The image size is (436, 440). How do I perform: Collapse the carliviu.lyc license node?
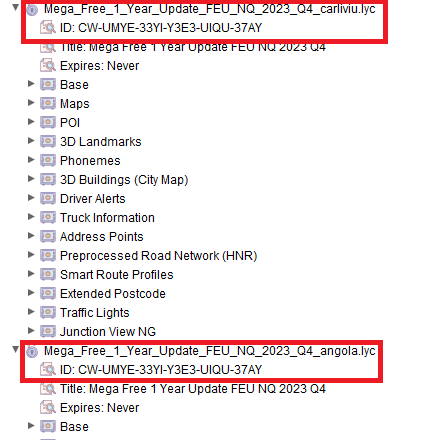[x=15, y=8]
